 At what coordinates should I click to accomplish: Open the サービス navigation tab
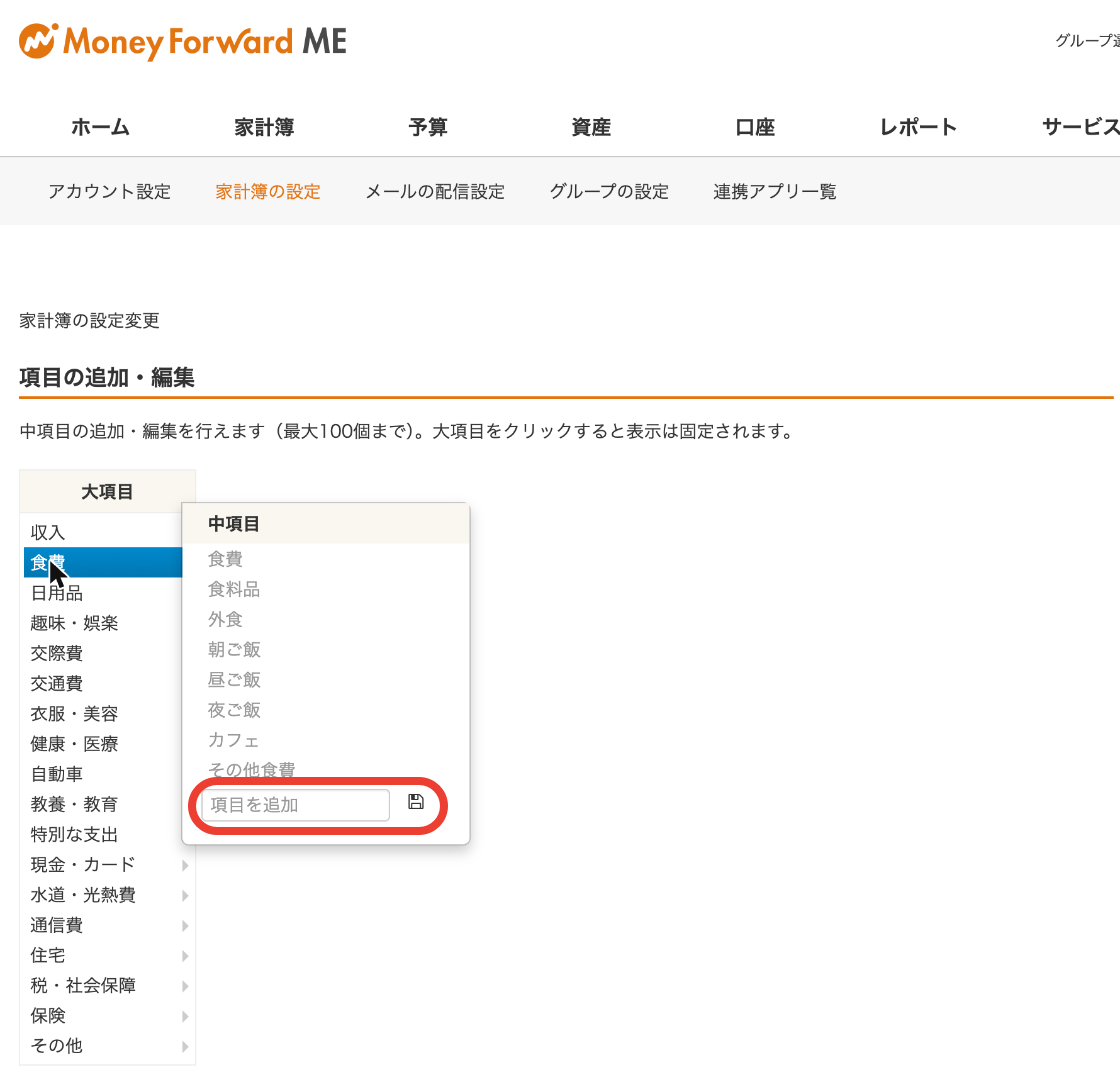(1081, 127)
